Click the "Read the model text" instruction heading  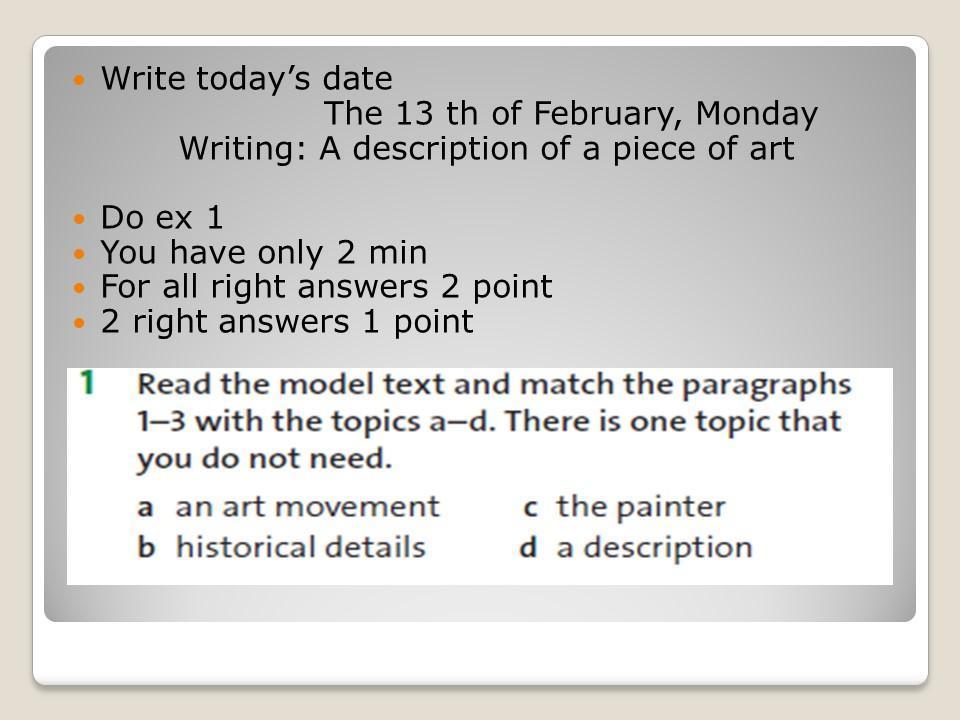[494, 385]
